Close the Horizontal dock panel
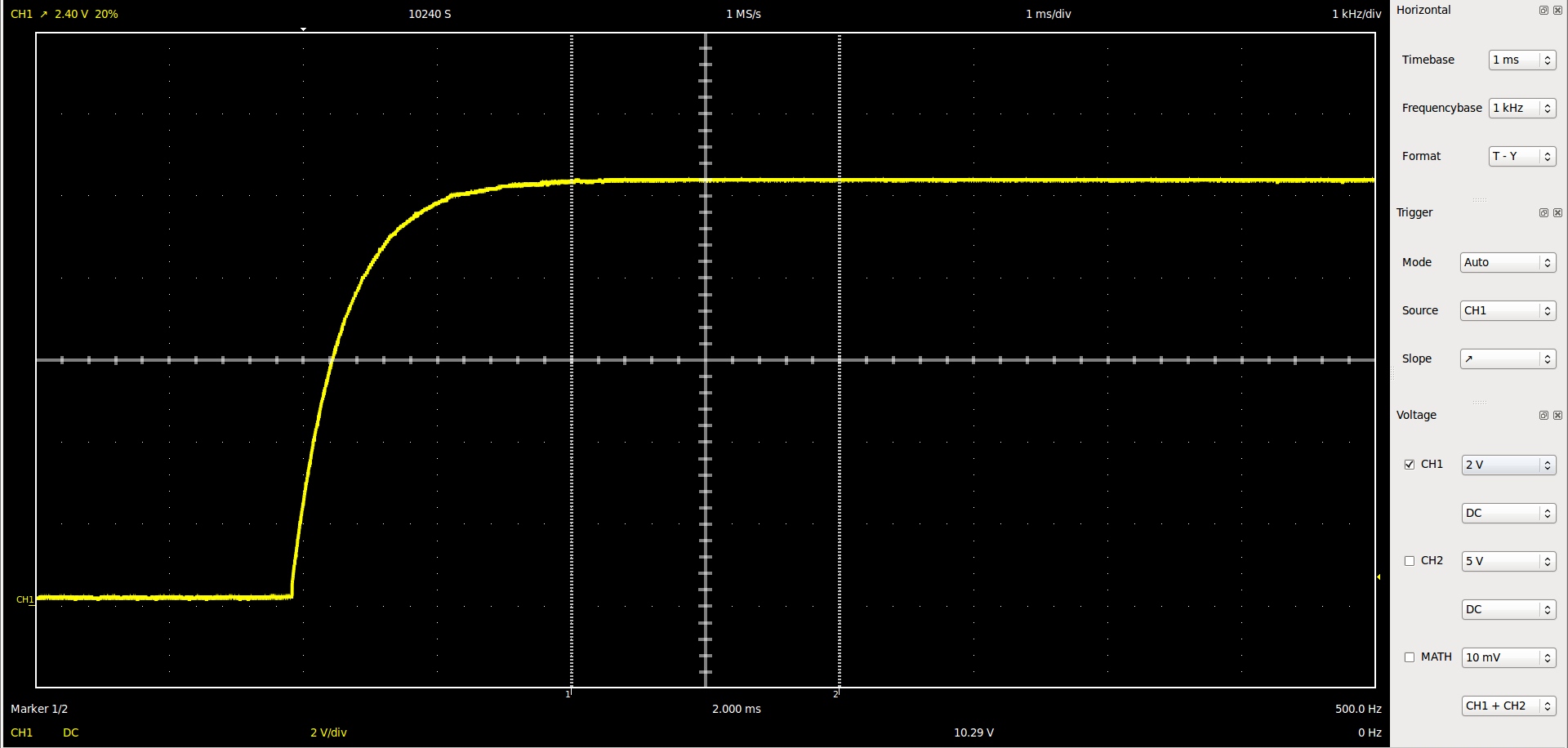The width and height of the screenshot is (1568, 748). tap(1557, 11)
